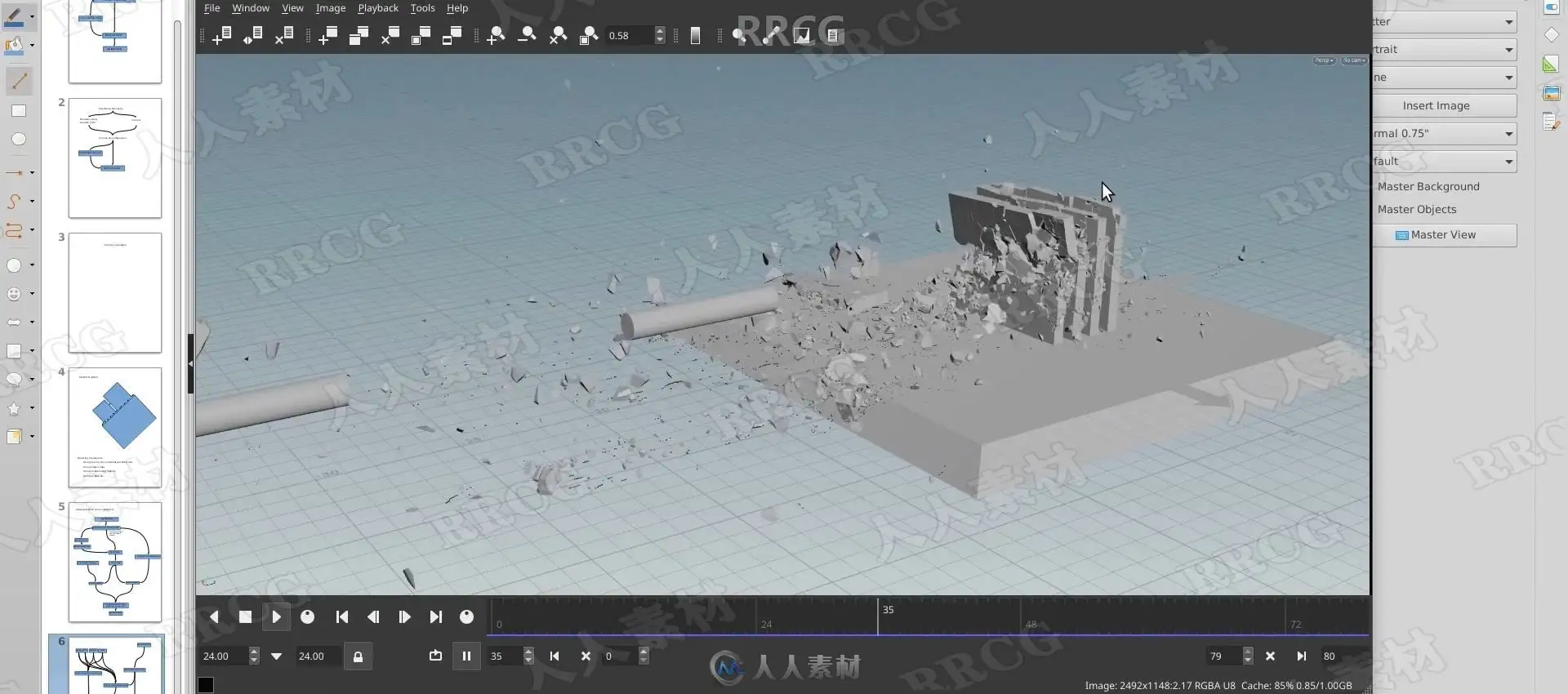Select the Smiley symbol shapes tool
This screenshot has height=694, width=1568.
click(15, 294)
